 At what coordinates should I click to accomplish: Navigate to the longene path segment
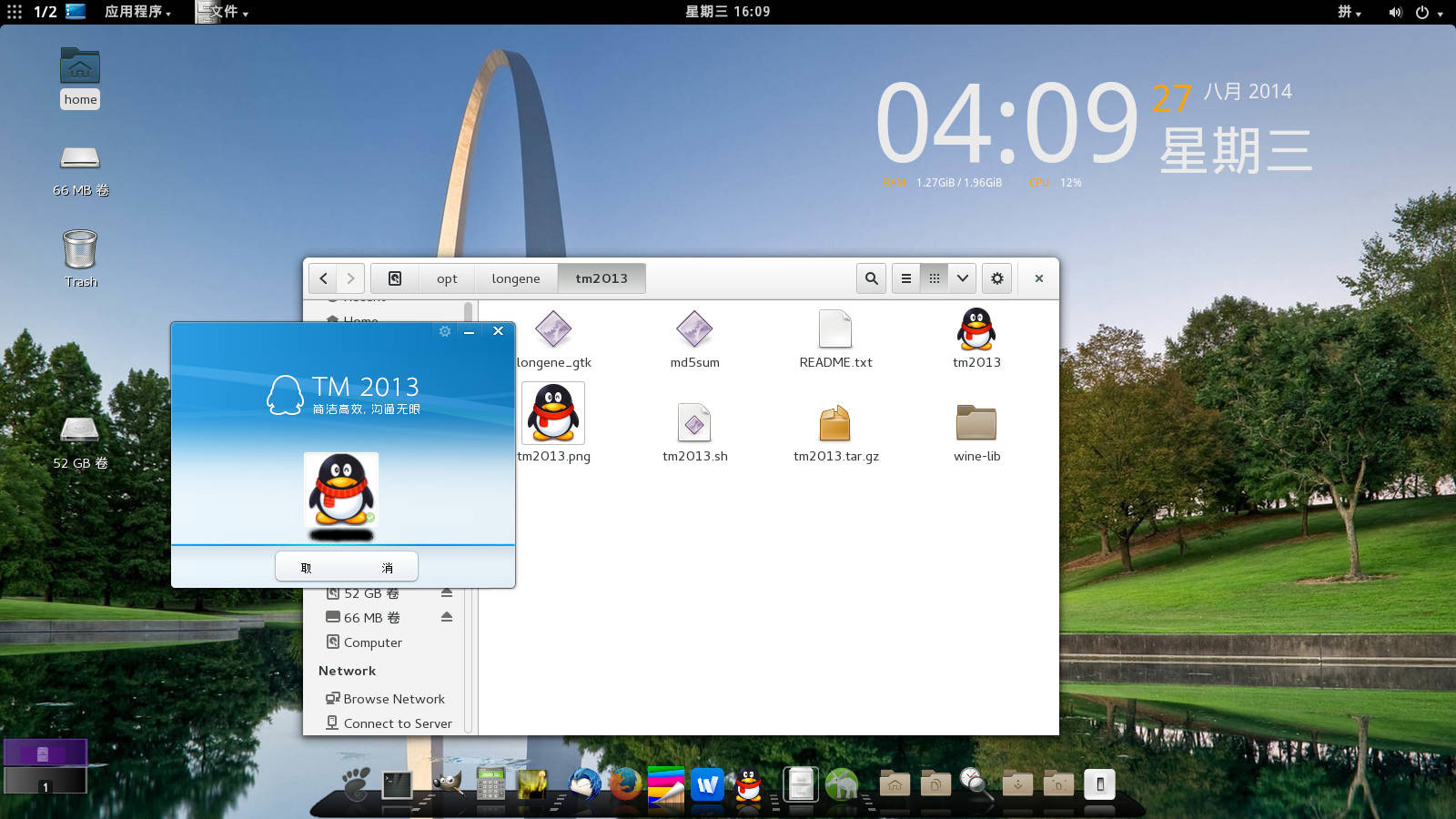pos(516,278)
